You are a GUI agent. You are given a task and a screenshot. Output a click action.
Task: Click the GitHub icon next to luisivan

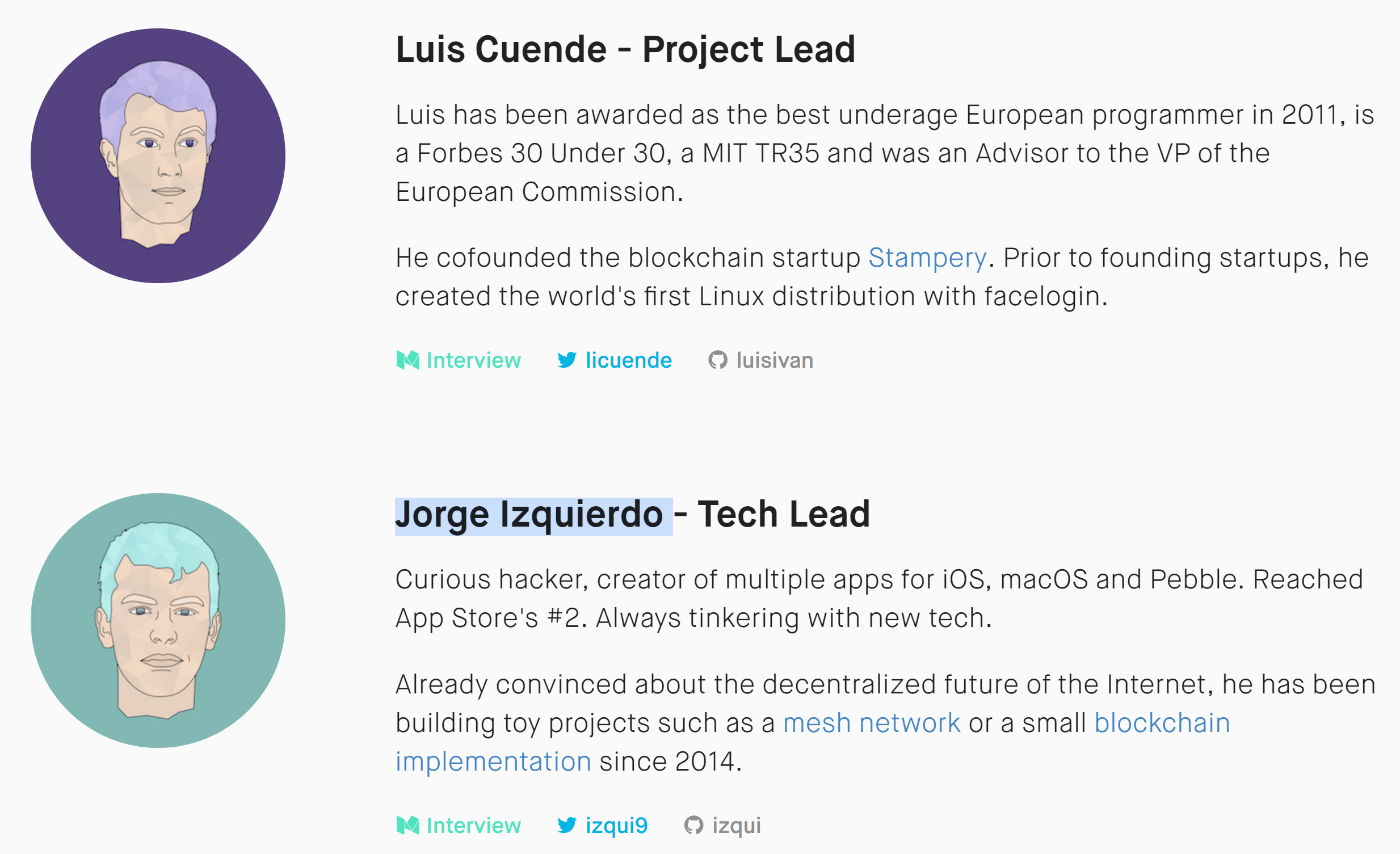point(718,360)
